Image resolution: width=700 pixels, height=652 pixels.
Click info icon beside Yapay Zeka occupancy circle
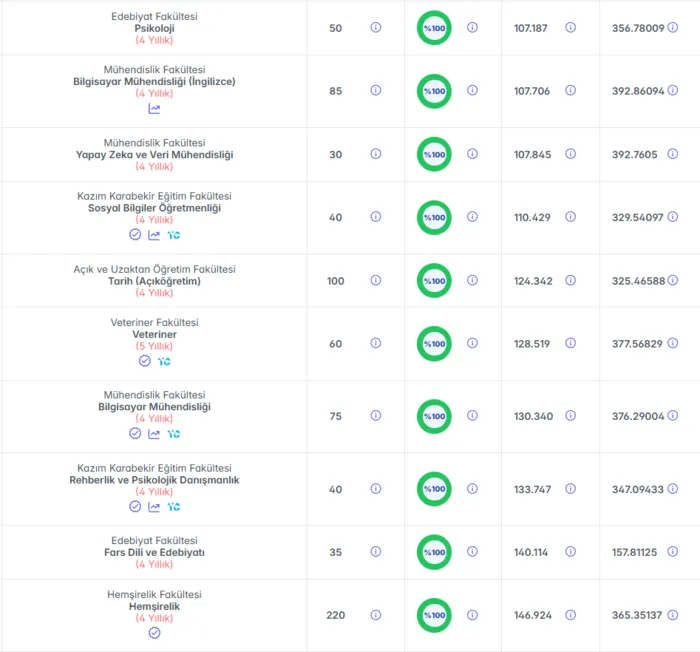coord(472,154)
